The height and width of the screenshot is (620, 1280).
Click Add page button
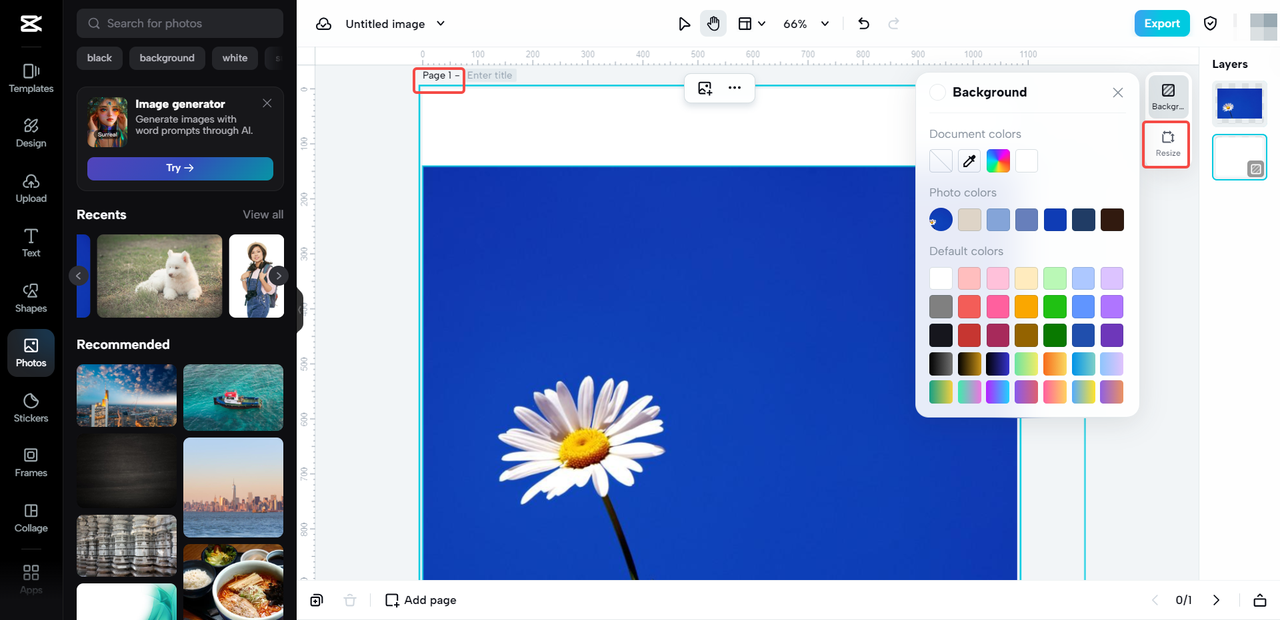tap(421, 600)
